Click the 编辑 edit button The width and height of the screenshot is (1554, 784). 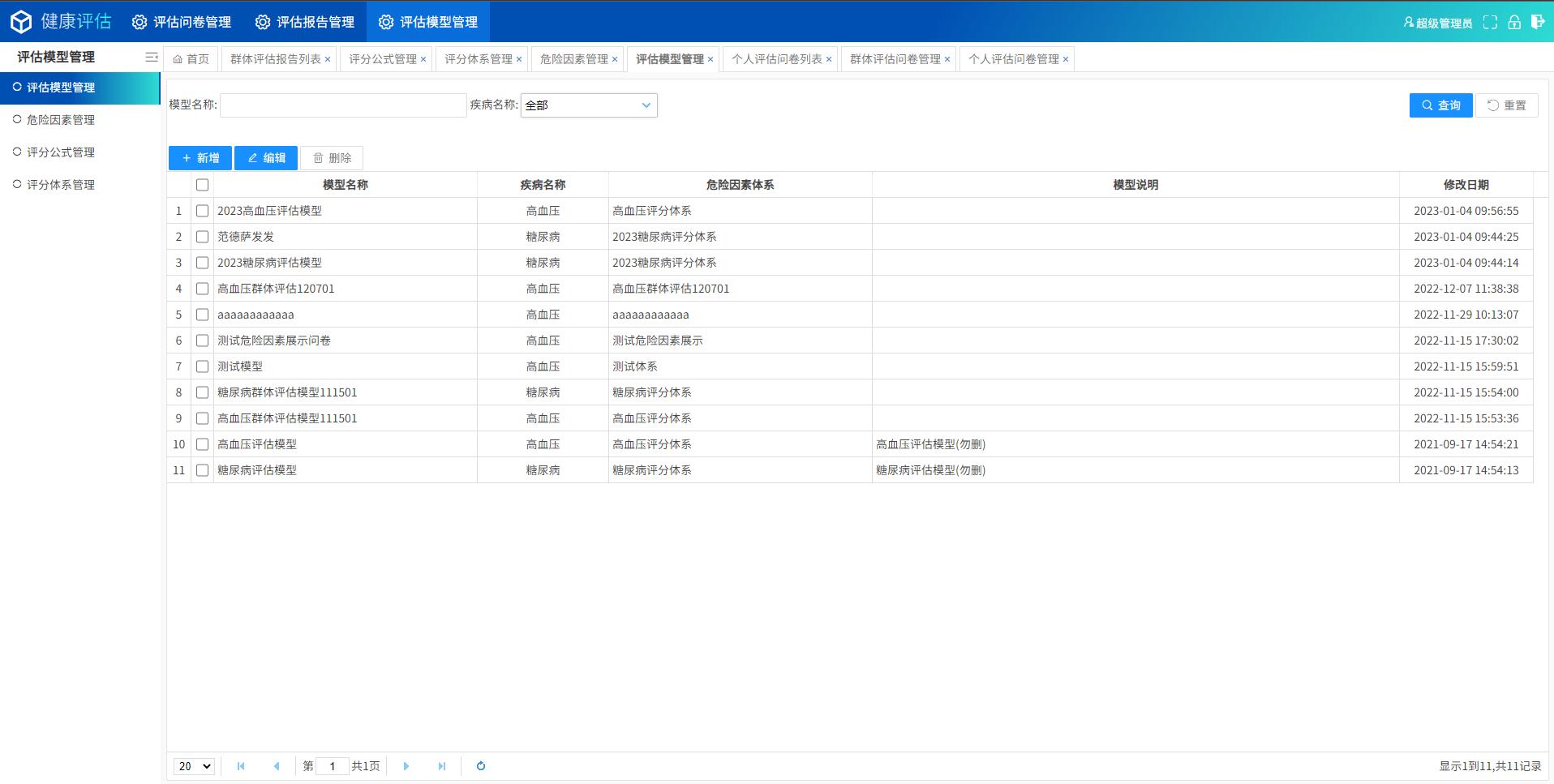[x=266, y=158]
